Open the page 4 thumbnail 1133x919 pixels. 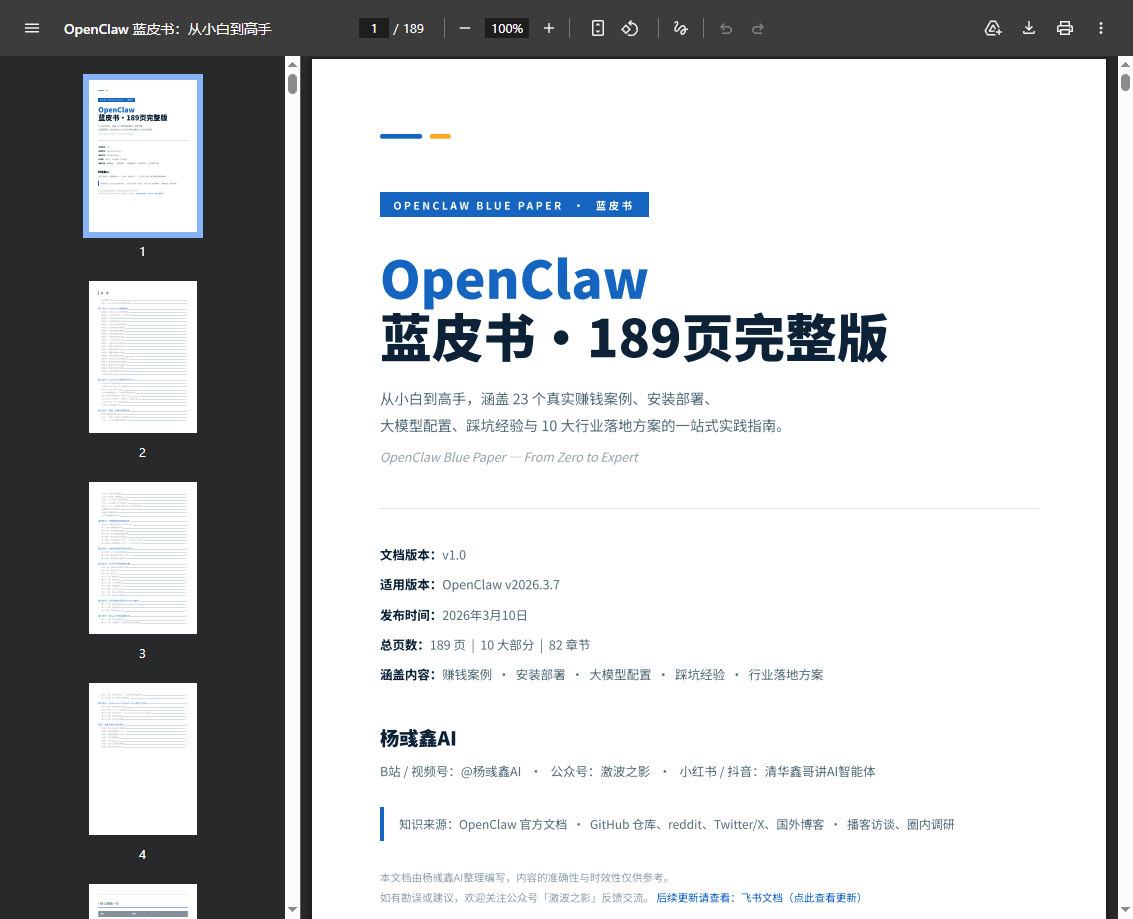click(x=143, y=759)
